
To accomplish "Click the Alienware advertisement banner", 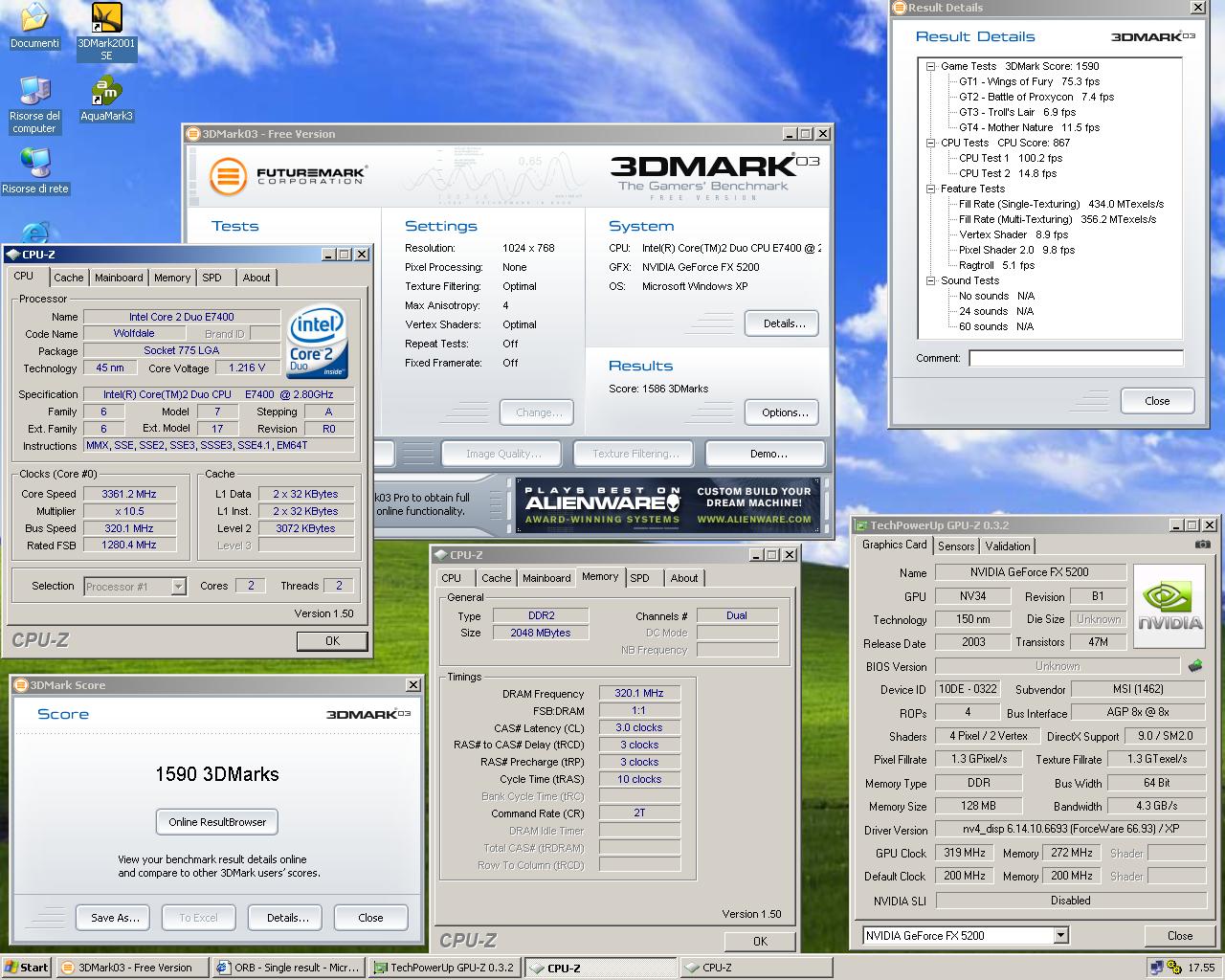I will point(668,505).
